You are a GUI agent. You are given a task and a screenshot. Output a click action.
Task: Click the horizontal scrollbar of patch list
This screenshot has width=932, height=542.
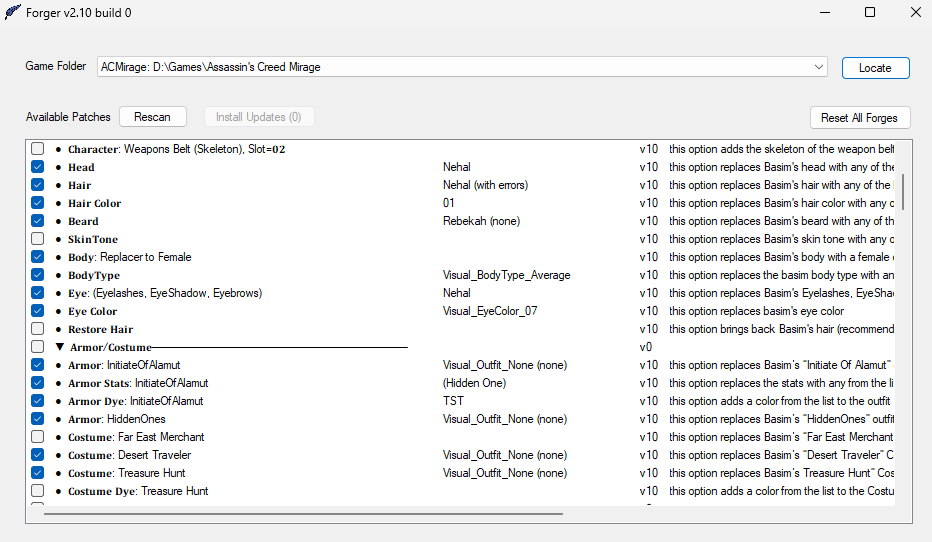[303, 513]
